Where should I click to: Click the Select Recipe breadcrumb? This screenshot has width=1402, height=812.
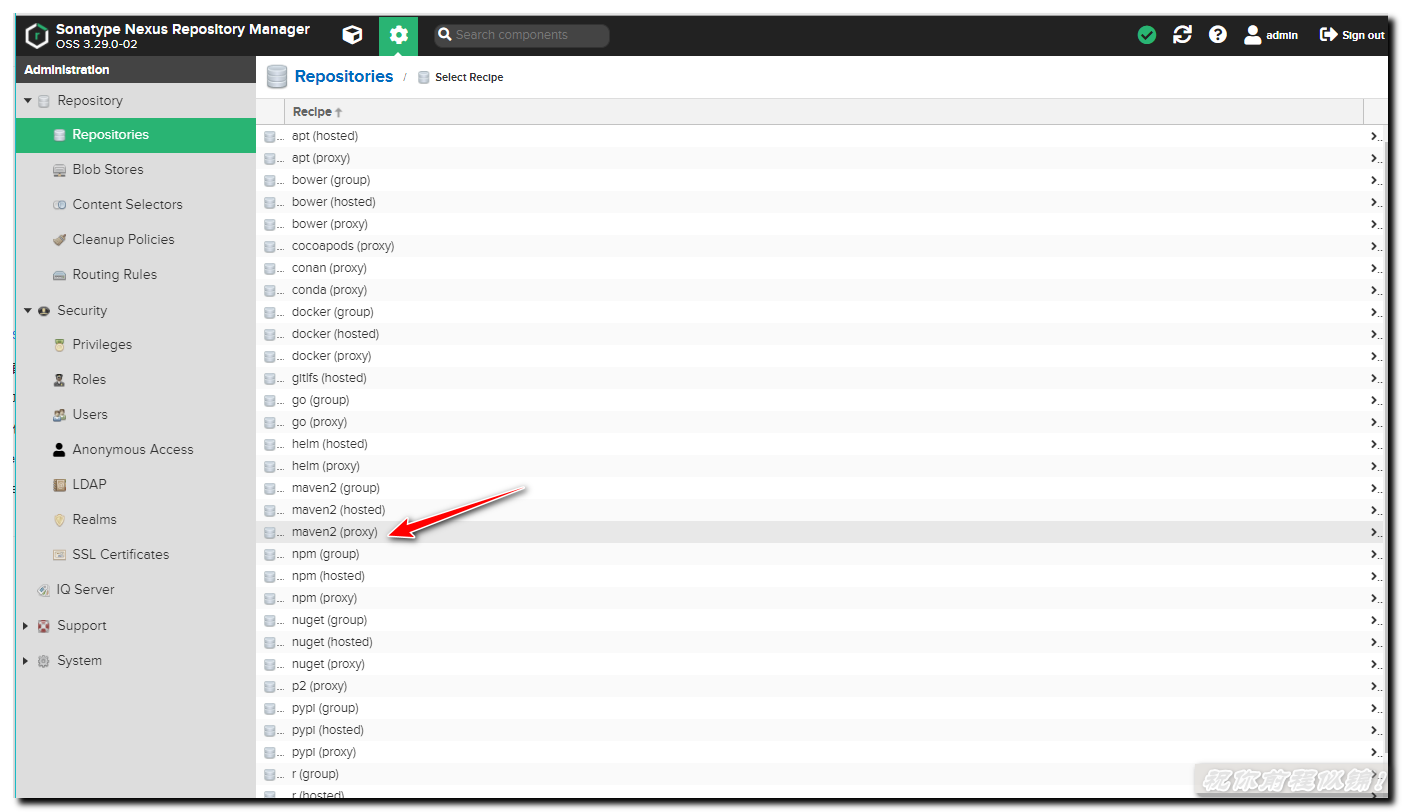point(469,77)
